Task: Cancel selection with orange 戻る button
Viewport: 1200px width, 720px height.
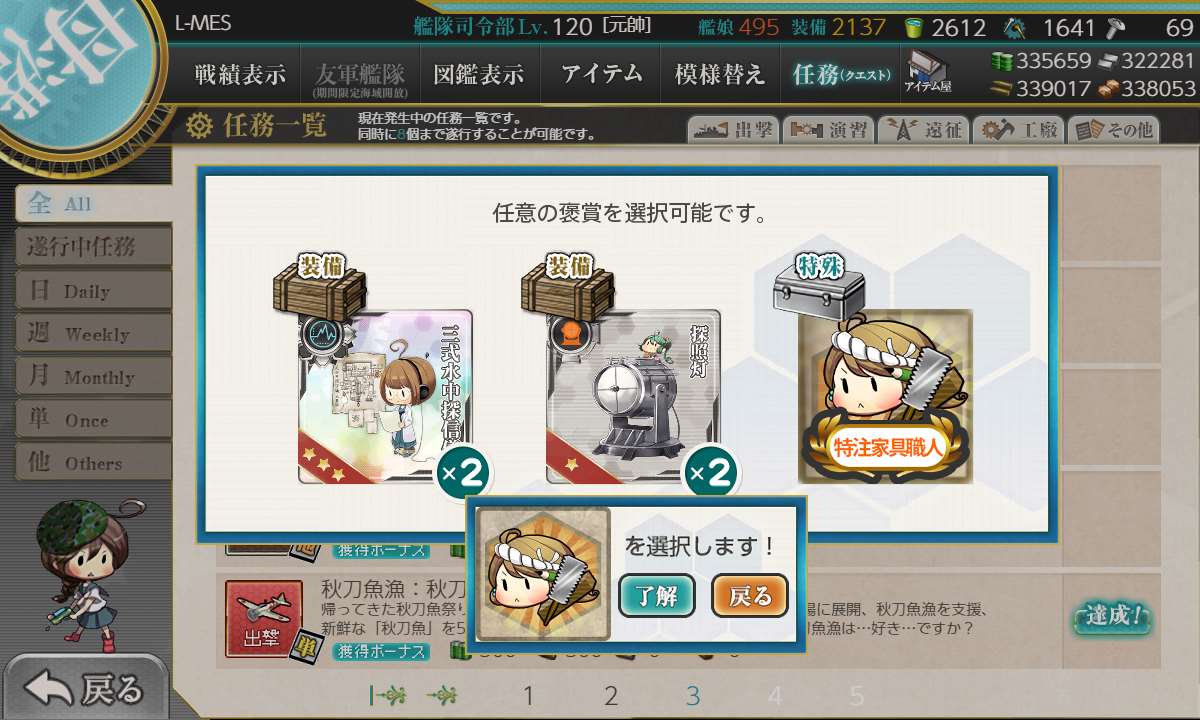Action: coord(750,597)
